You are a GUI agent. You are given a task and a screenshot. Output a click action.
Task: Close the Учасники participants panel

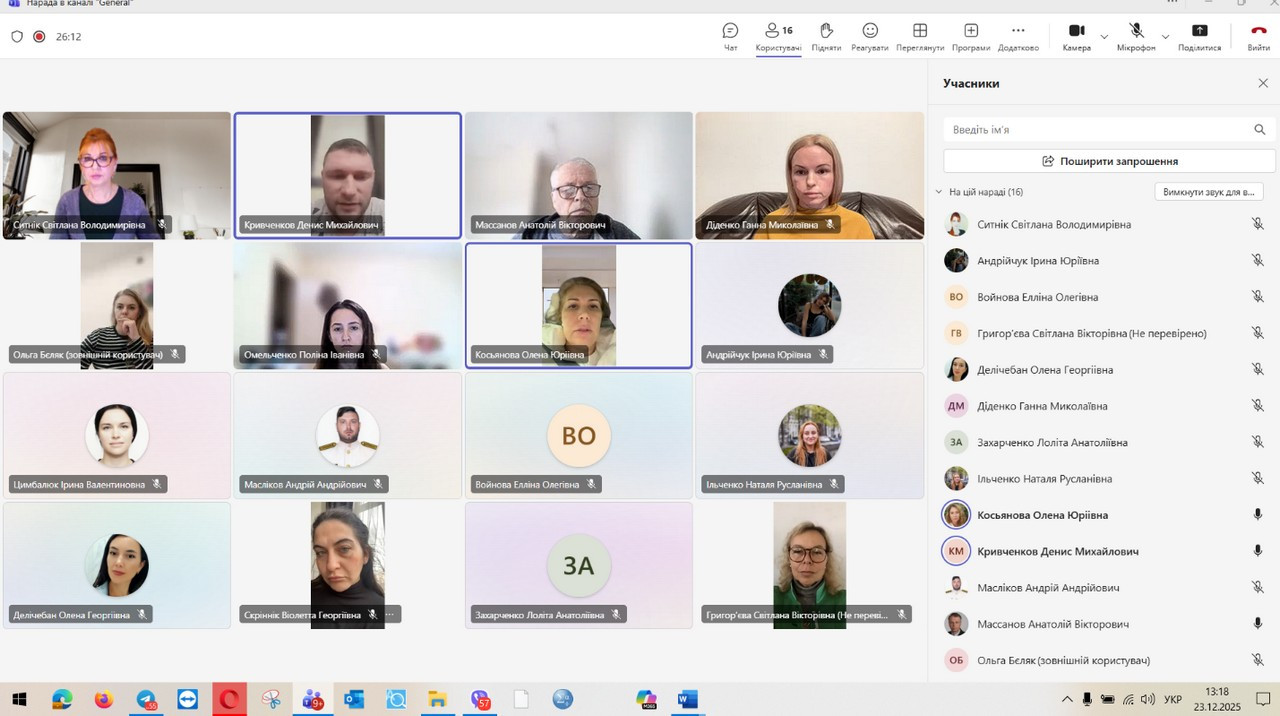pyautogui.click(x=1262, y=84)
